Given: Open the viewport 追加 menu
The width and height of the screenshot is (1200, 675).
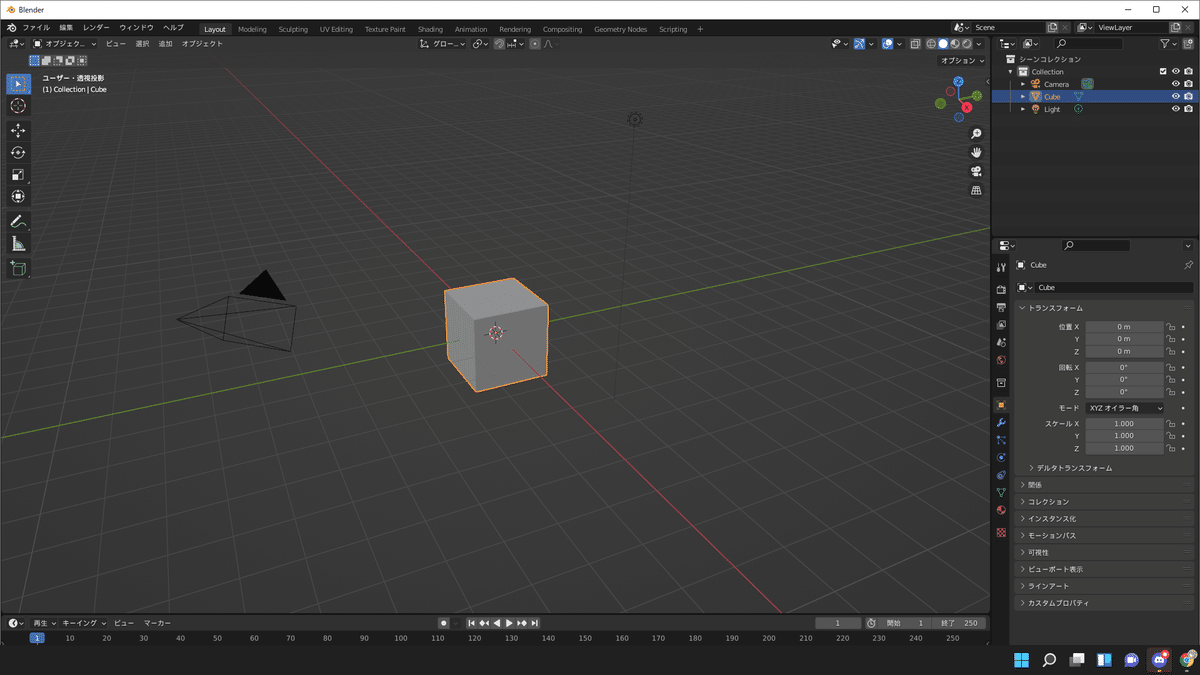Looking at the screenshot, I should click(x=165, y=44).
